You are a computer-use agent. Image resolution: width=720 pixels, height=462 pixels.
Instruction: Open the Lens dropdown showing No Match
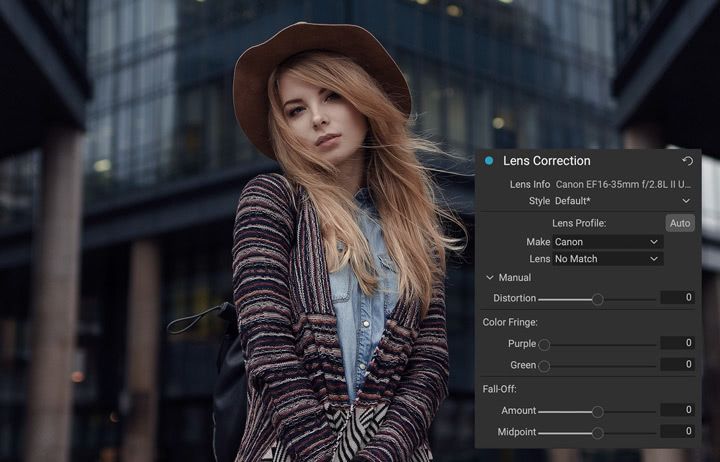[x=608, y=259]
